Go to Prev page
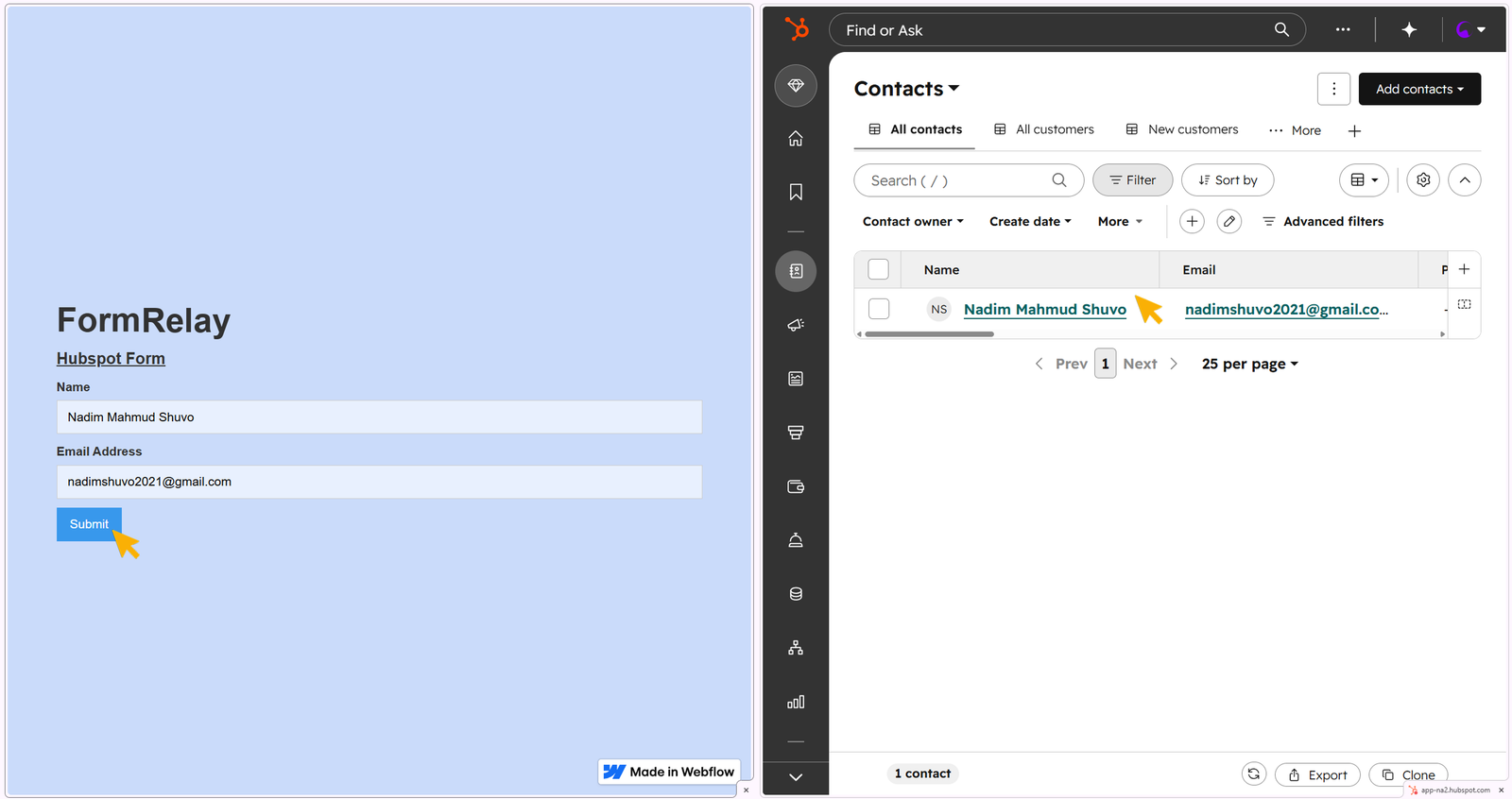The width and height of the screenshot is (1512, 799). tap(1061, 364)
